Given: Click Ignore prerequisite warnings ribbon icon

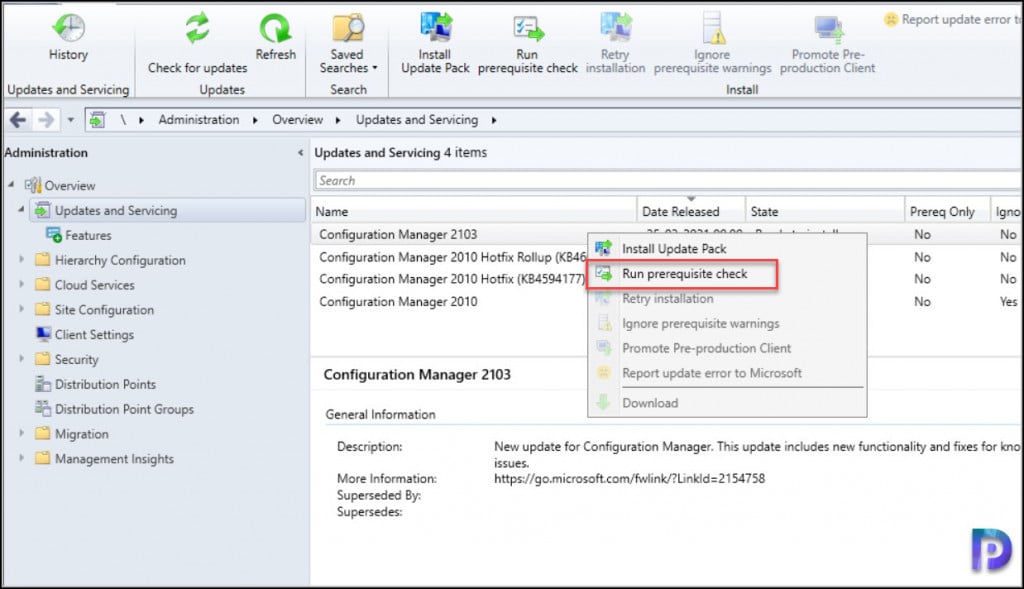Looking at the screenshot, I should pyautogui.click(x=713, y=28).
